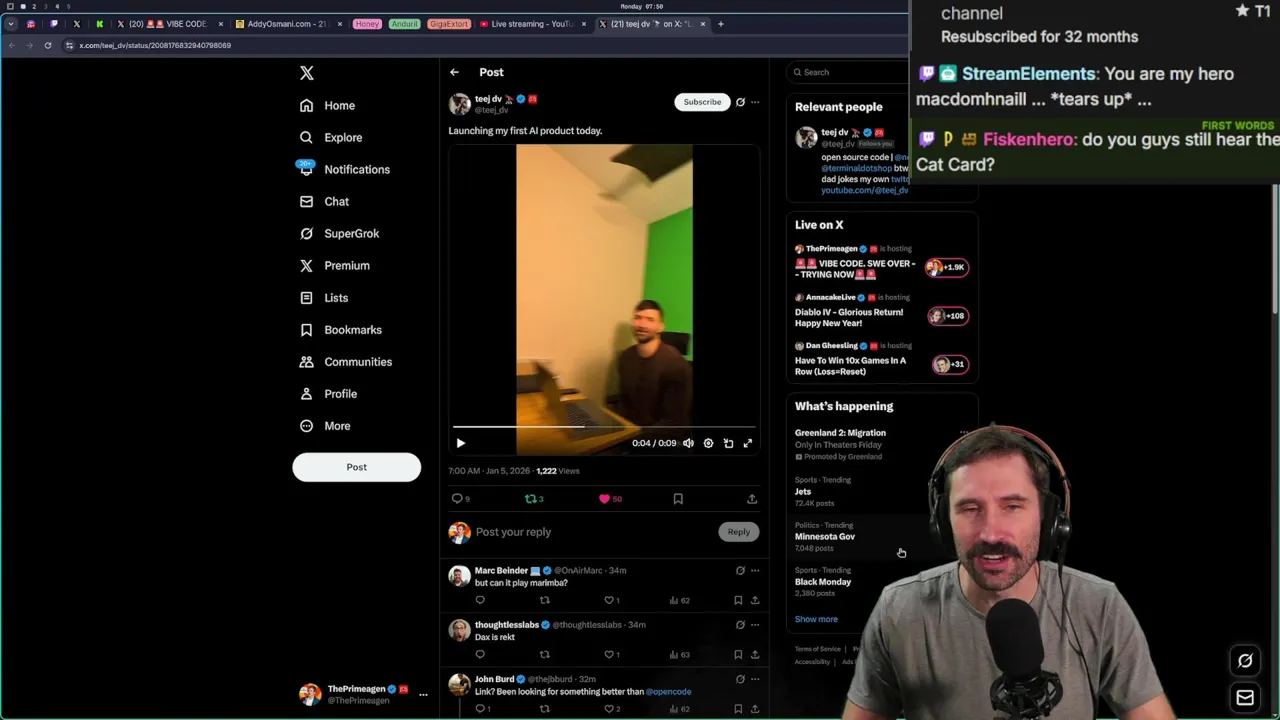1280x720 pixels.
Task: Like the thoughtlesslabs reply
Action: pyautogui.click(x=609, y=654)
